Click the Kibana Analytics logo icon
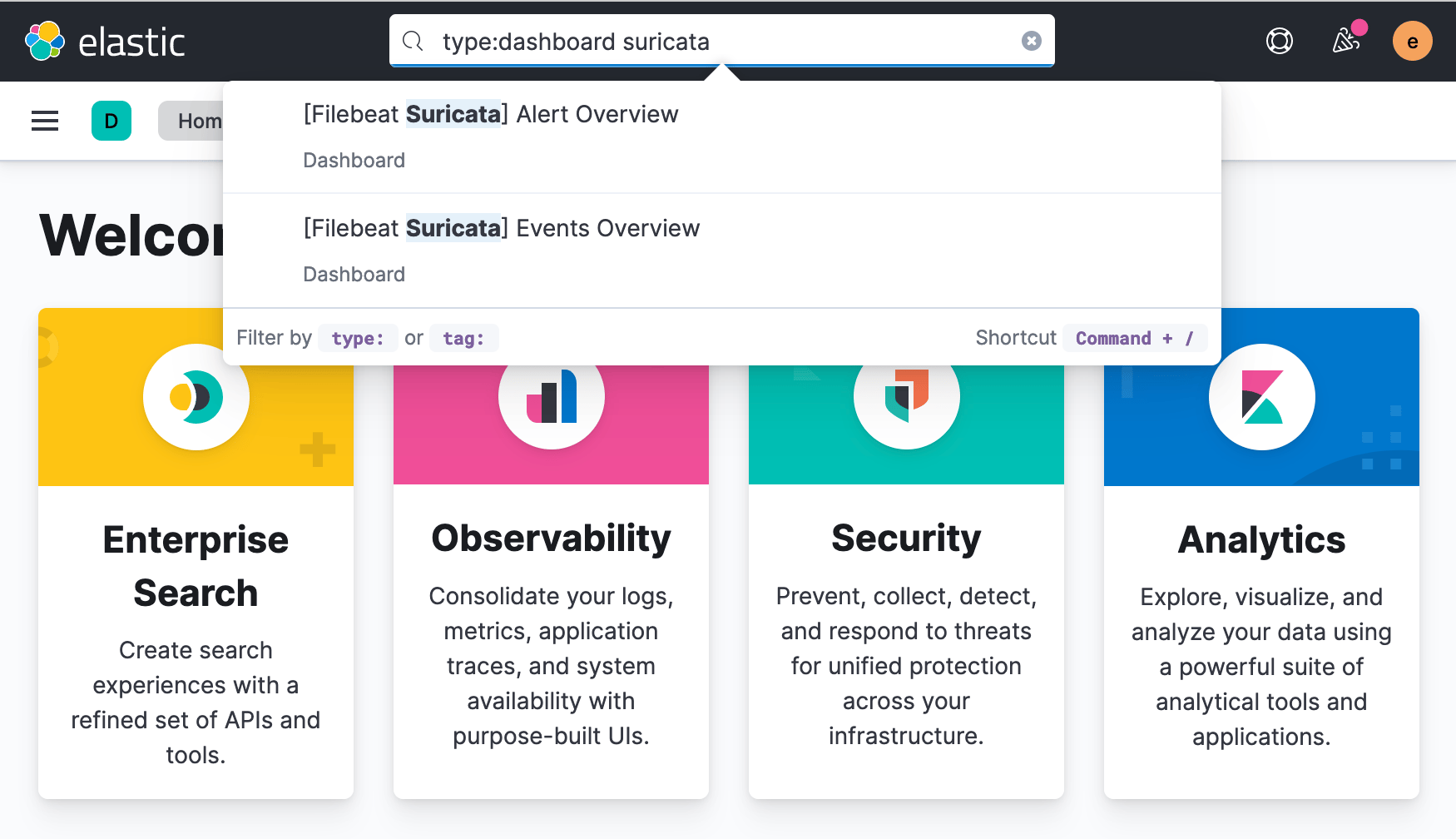 (x=1262, y=397)
